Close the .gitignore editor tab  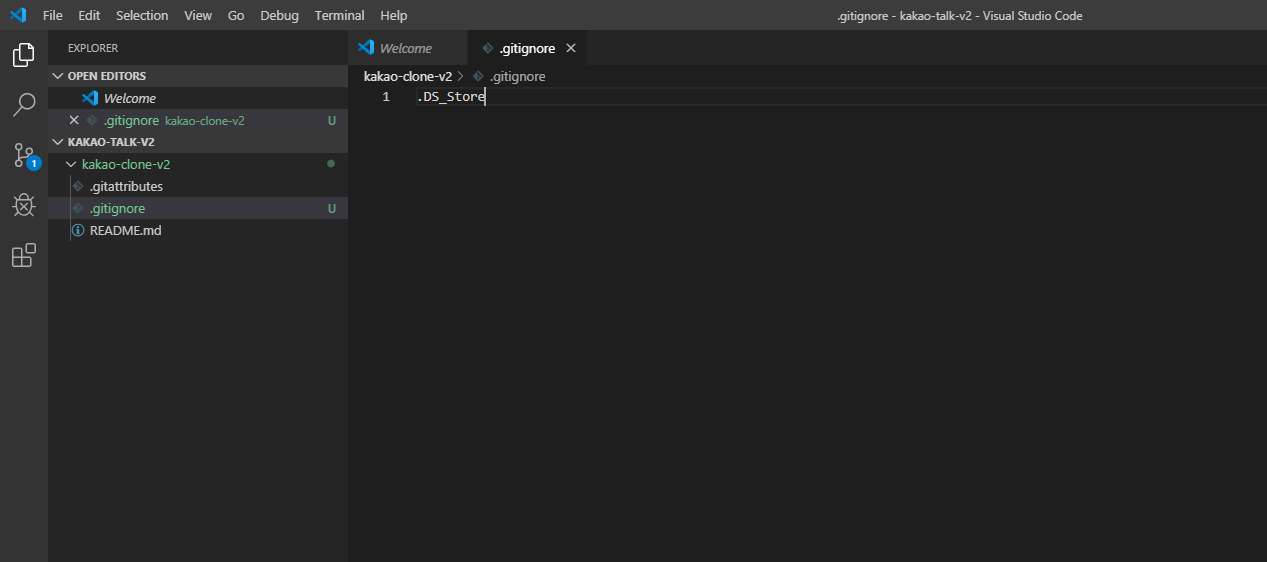coord(571,48)
